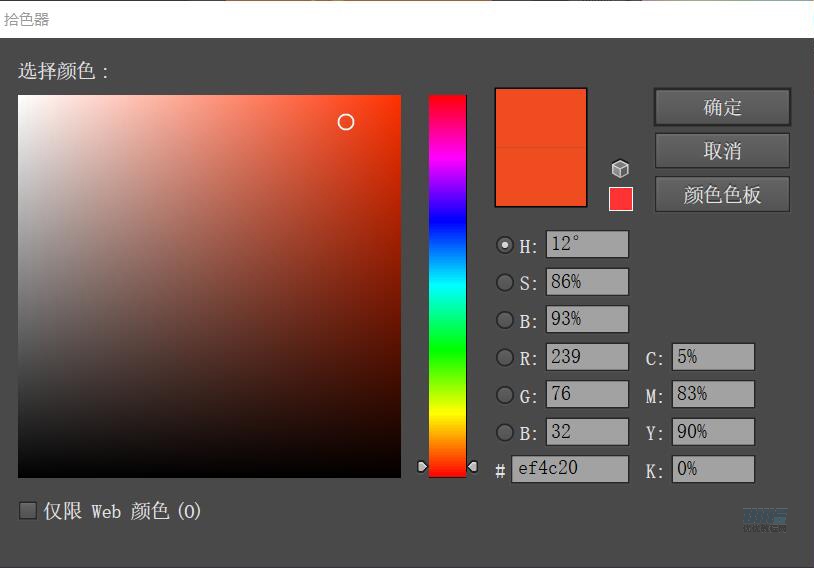The height and width of the screenshot is (568, 814).
Task: Click the hex field showing ef4c20
Action: coord(570,469)
